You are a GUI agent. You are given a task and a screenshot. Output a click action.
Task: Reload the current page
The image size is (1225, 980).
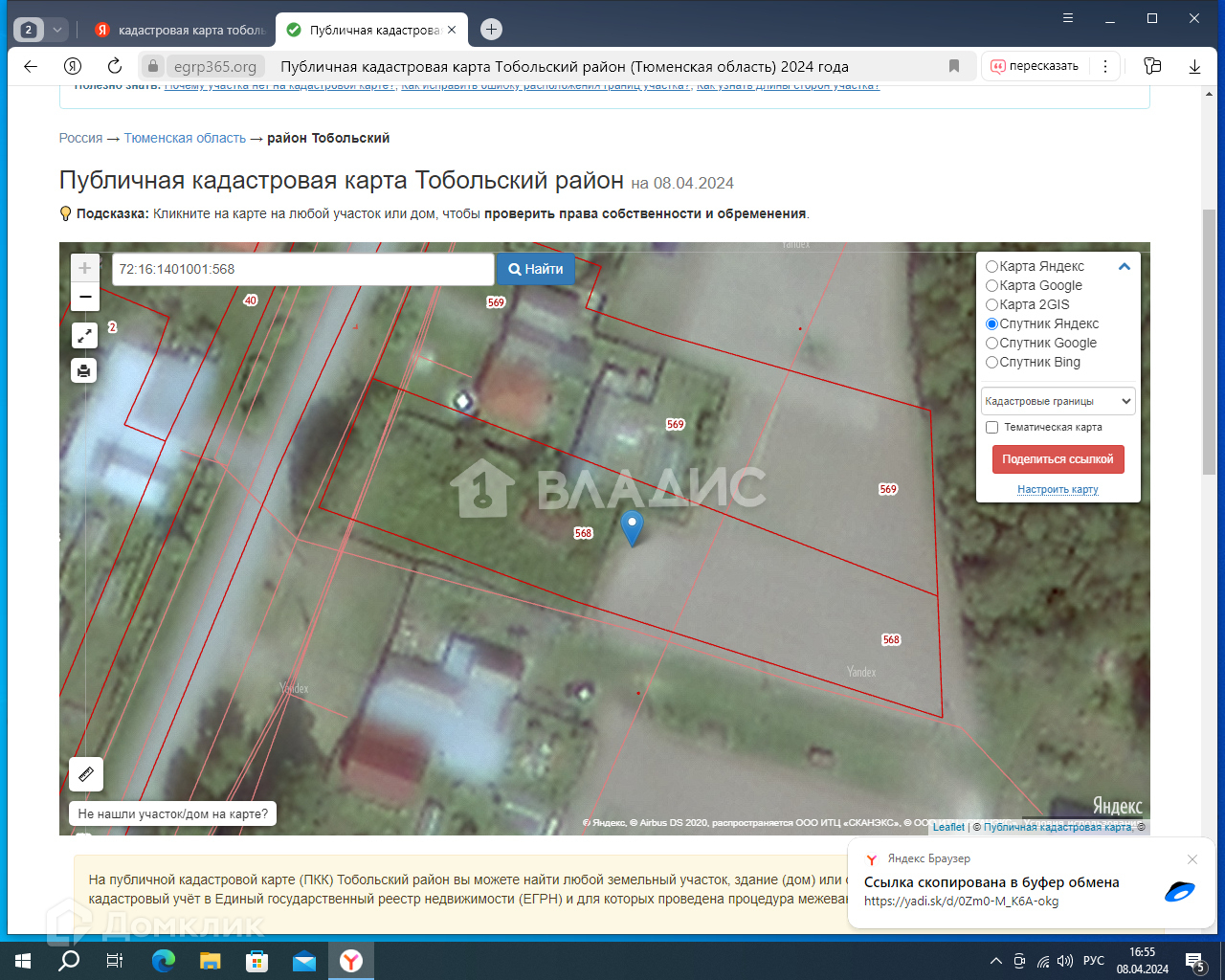[115, 66]
